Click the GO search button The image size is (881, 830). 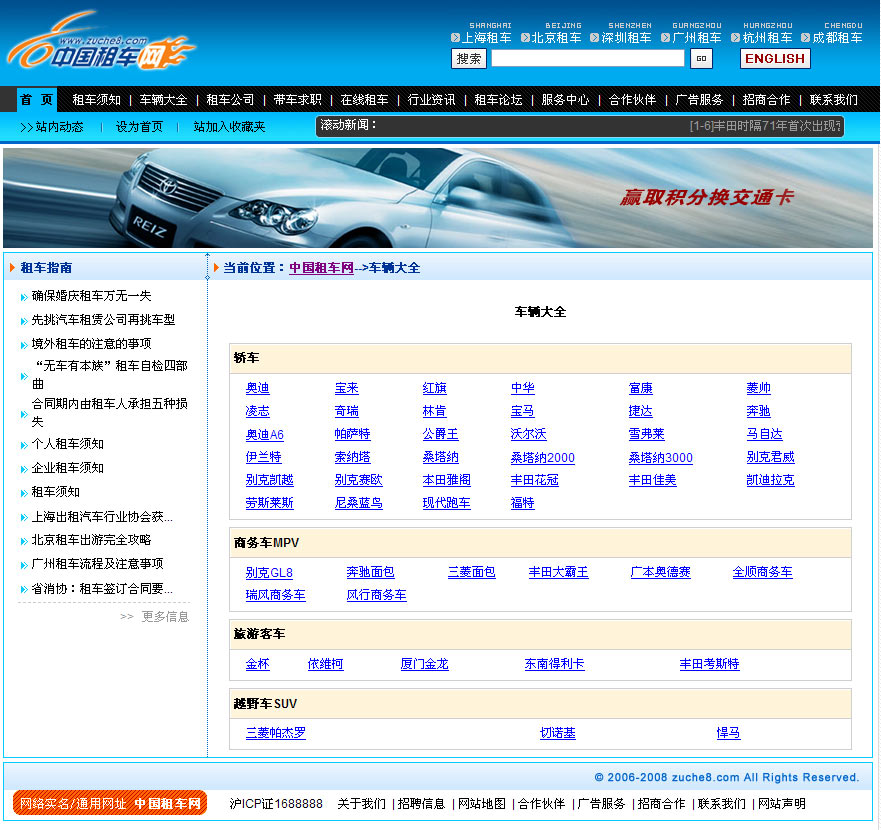[x=701, y=58]
